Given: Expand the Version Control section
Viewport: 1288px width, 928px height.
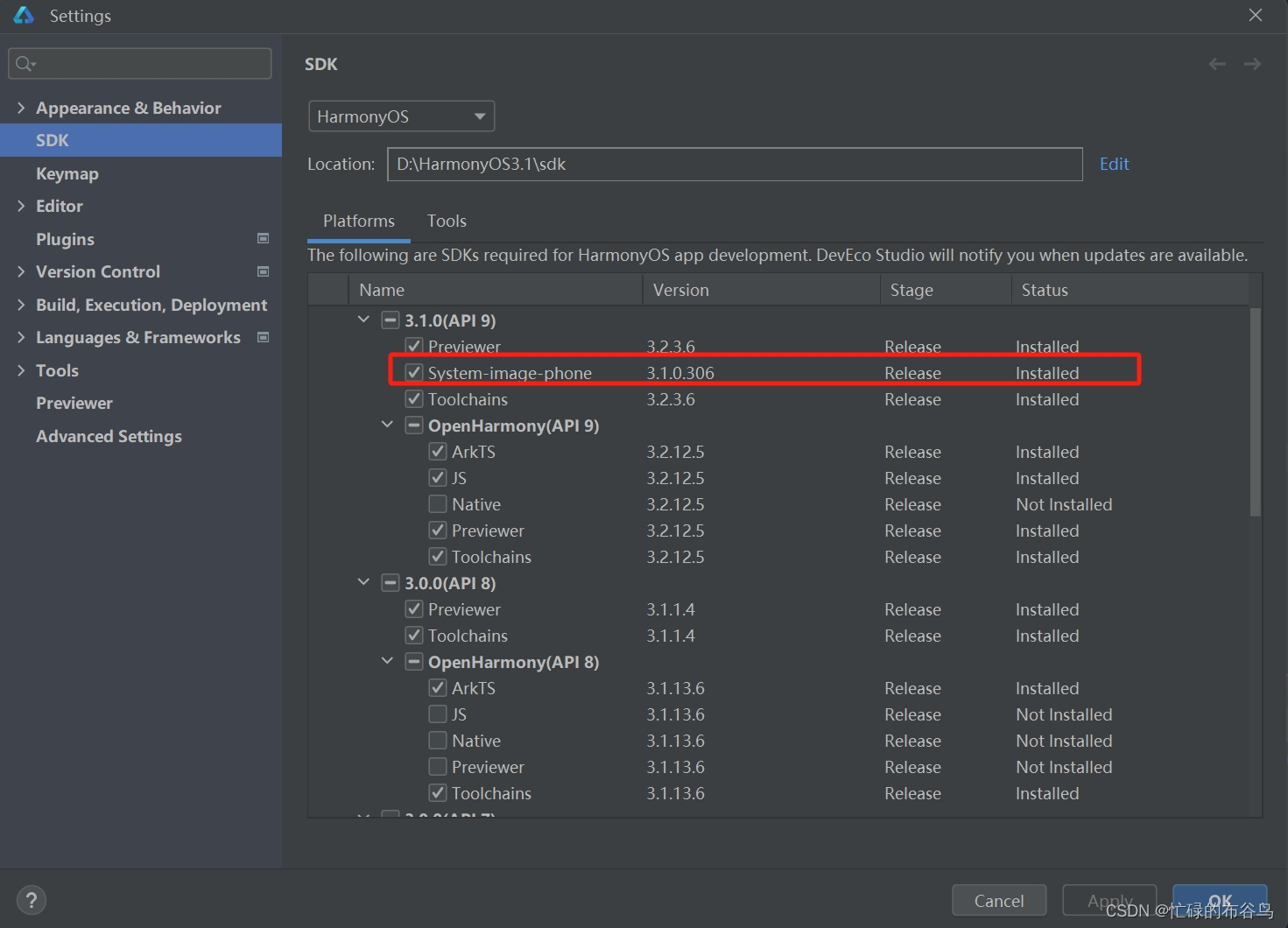Looking at the screenshot, I should pyautogui.click(x=21, y=271).
